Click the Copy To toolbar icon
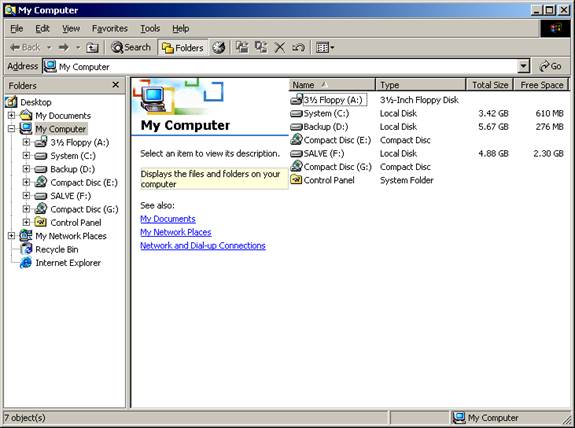Image resolution: width=575 pixels, height=428 pixels. coord(261,47)
